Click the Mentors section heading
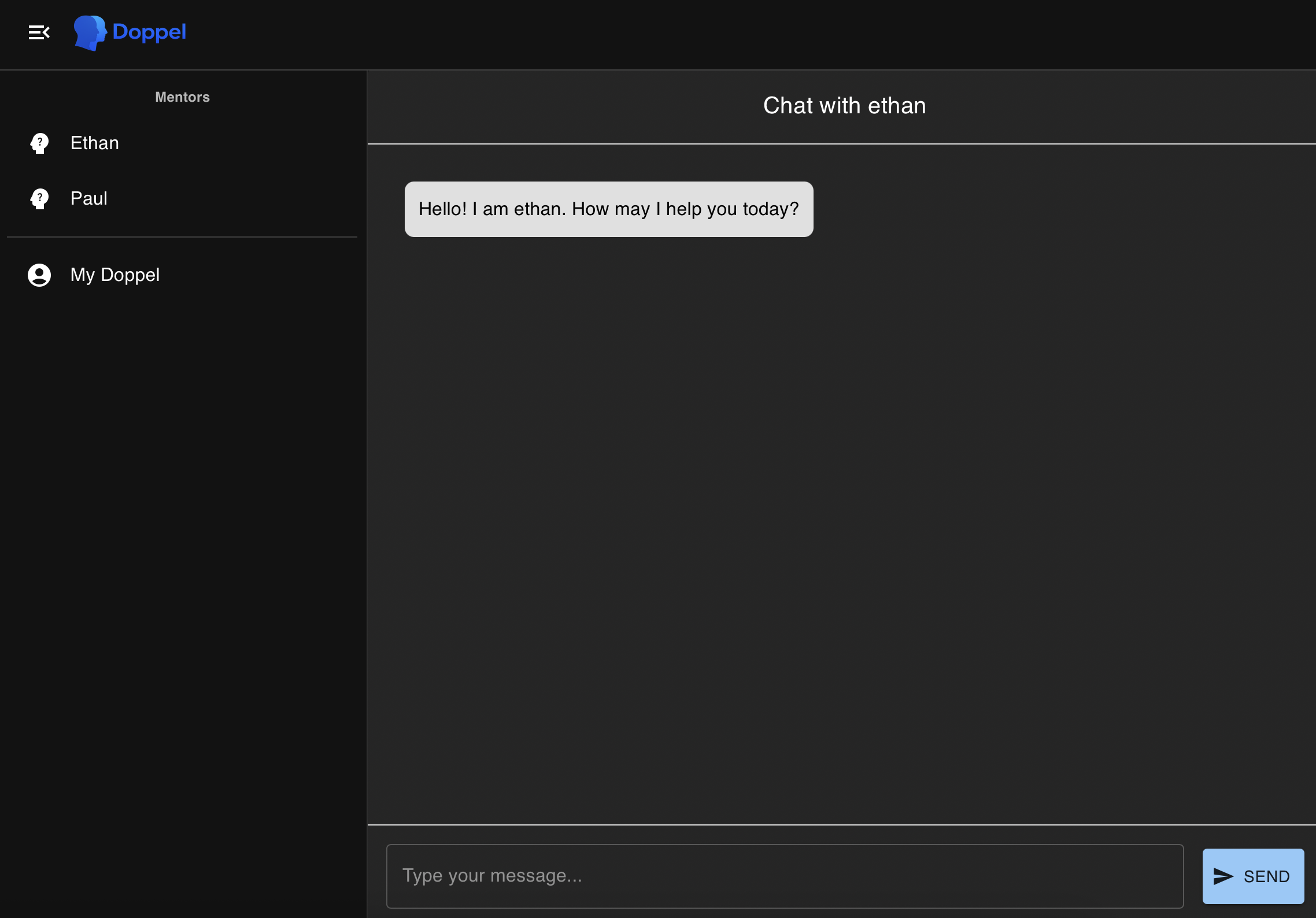This screenshot has width=1316, height=918. 182,97
